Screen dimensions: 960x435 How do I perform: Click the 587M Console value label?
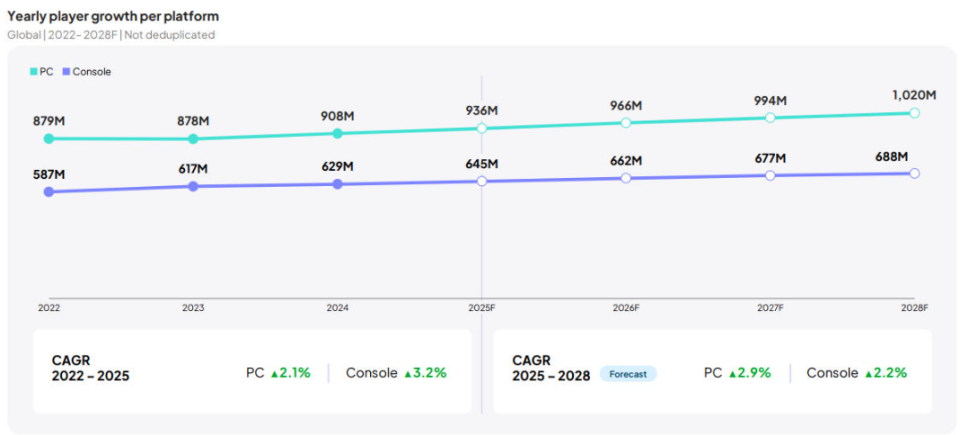coord(48,174)
